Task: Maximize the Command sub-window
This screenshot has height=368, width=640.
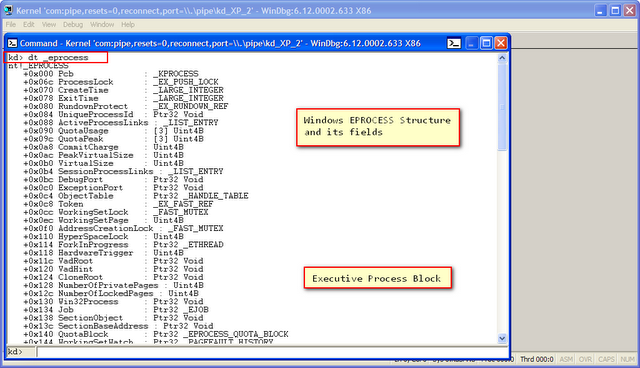Action: (486, 43)
